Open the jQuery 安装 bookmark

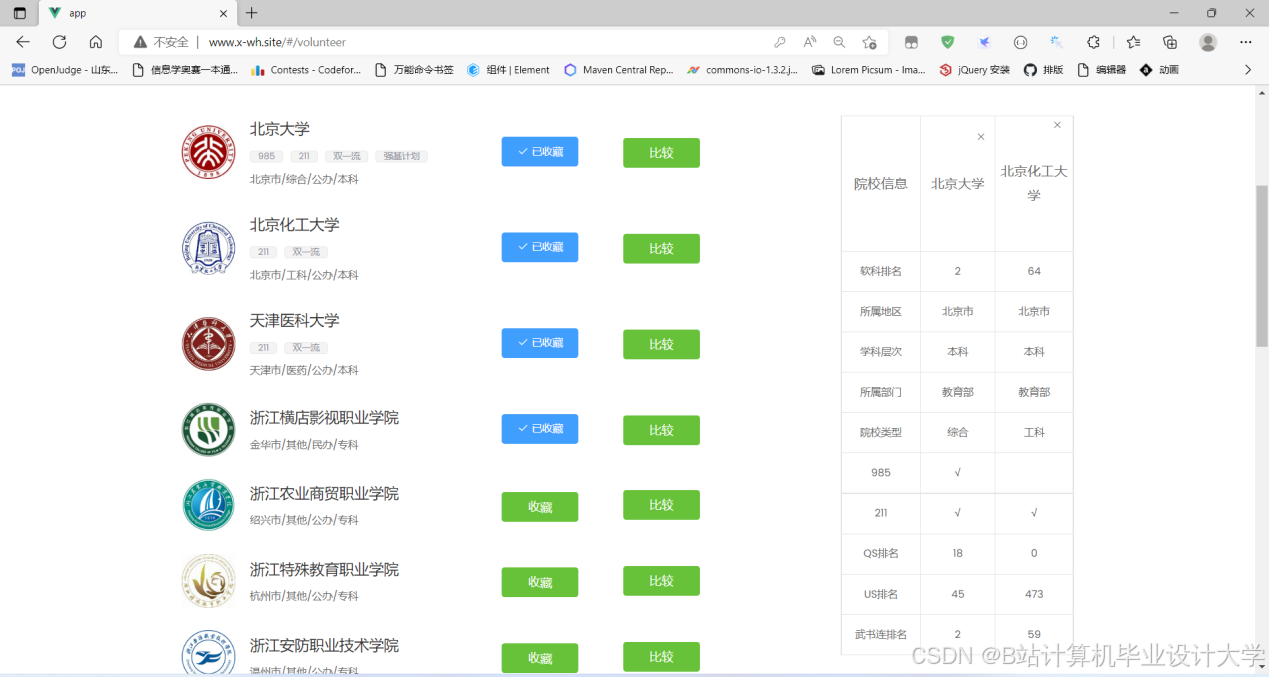[975, 70]
